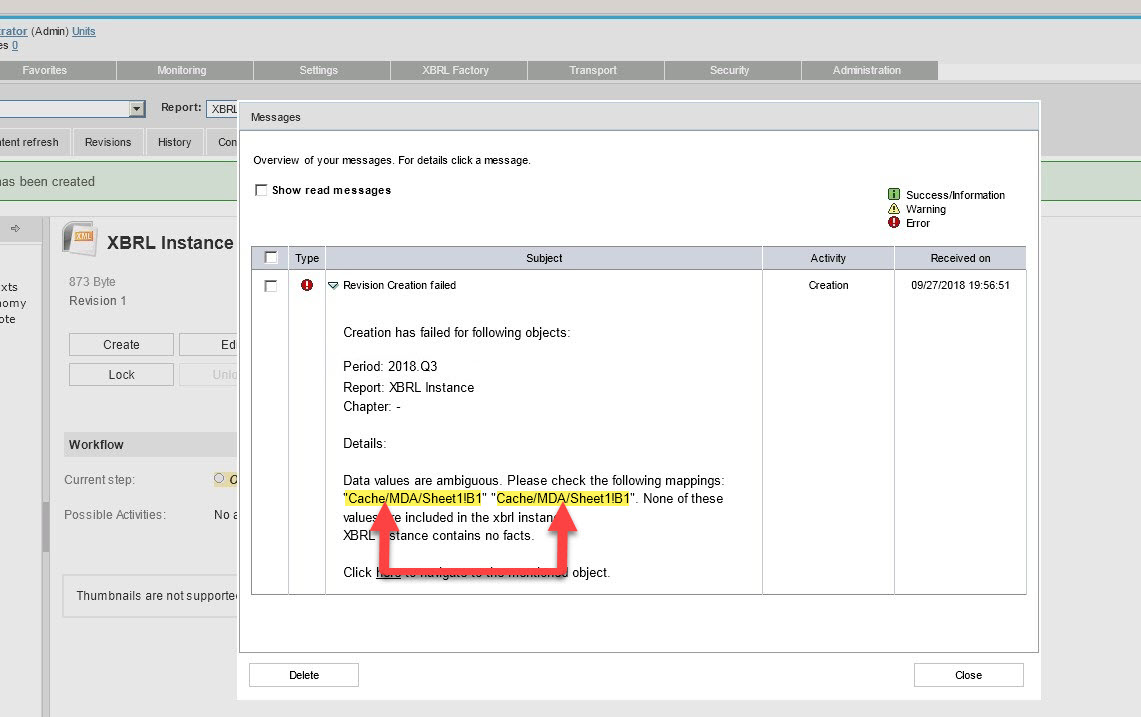This screenshot has width=1141, height=717.
Task: Open the dropdown left of Report label
Action: 136,108
